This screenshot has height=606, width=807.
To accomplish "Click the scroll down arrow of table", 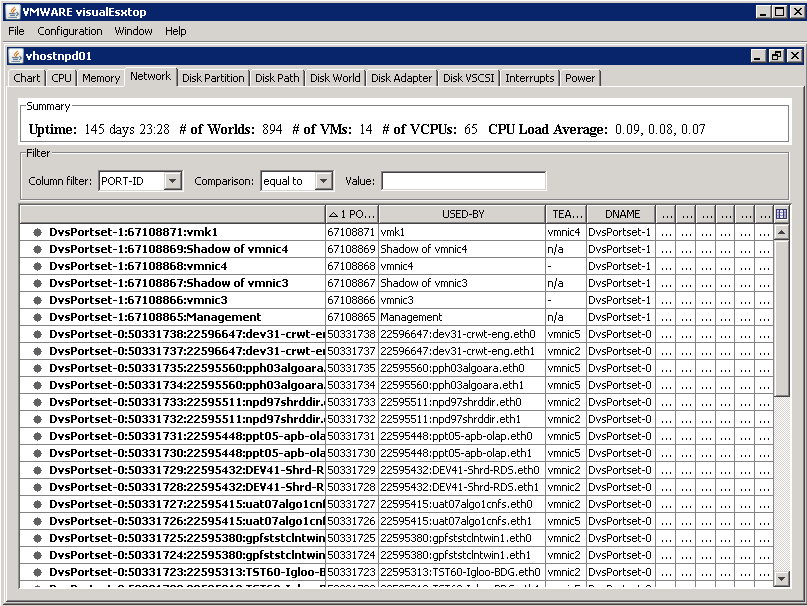I will click(781, 578).
